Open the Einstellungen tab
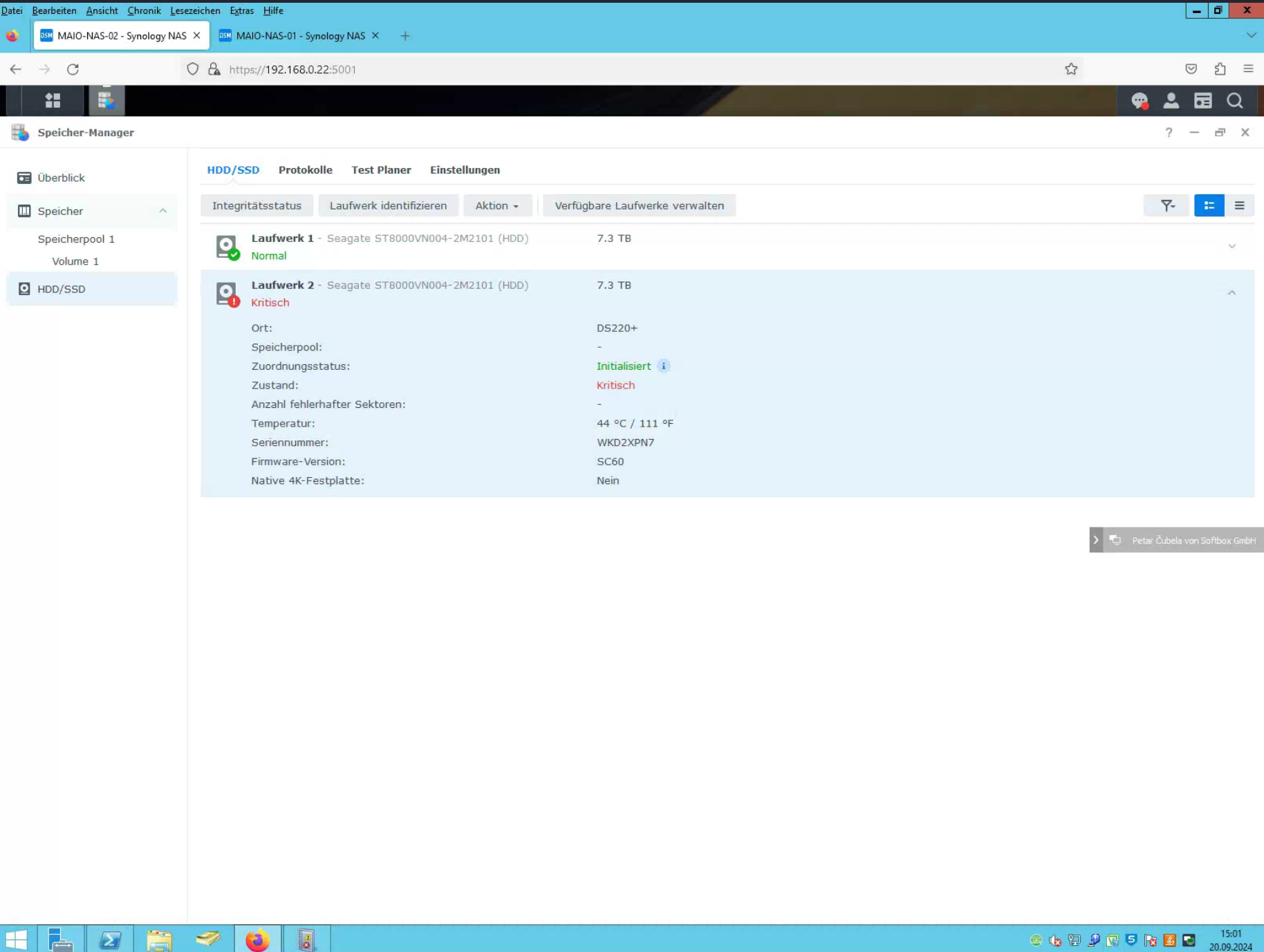 [465, 170]
